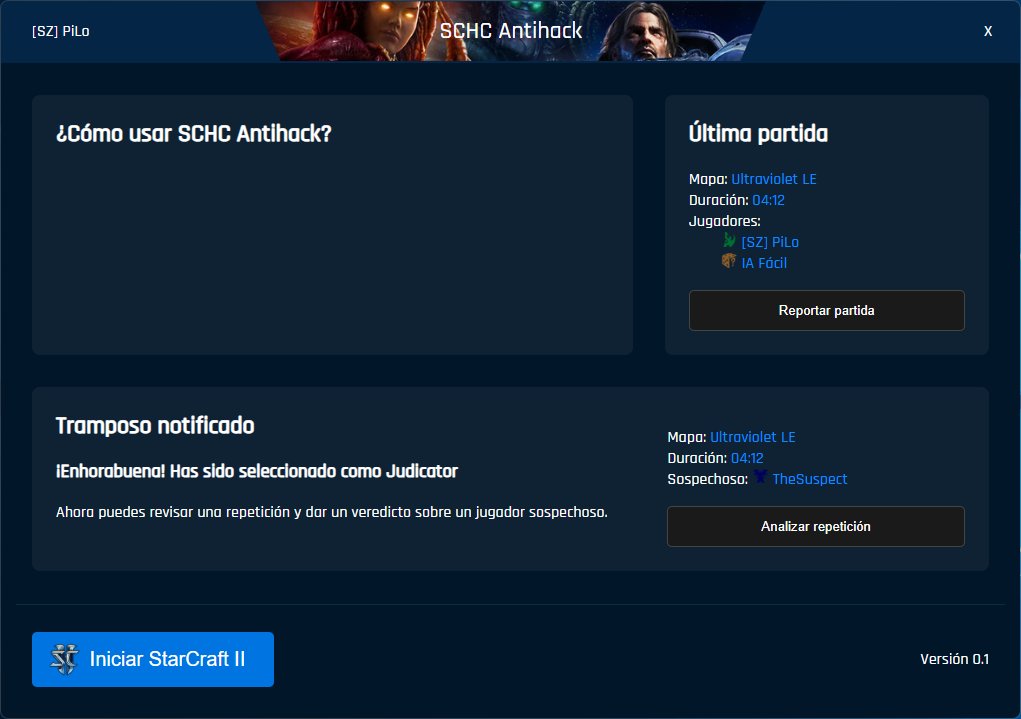Open the [SZ] PiLo player link in Jugadores
Screen dimensions: 1021x719
point(770,242)
